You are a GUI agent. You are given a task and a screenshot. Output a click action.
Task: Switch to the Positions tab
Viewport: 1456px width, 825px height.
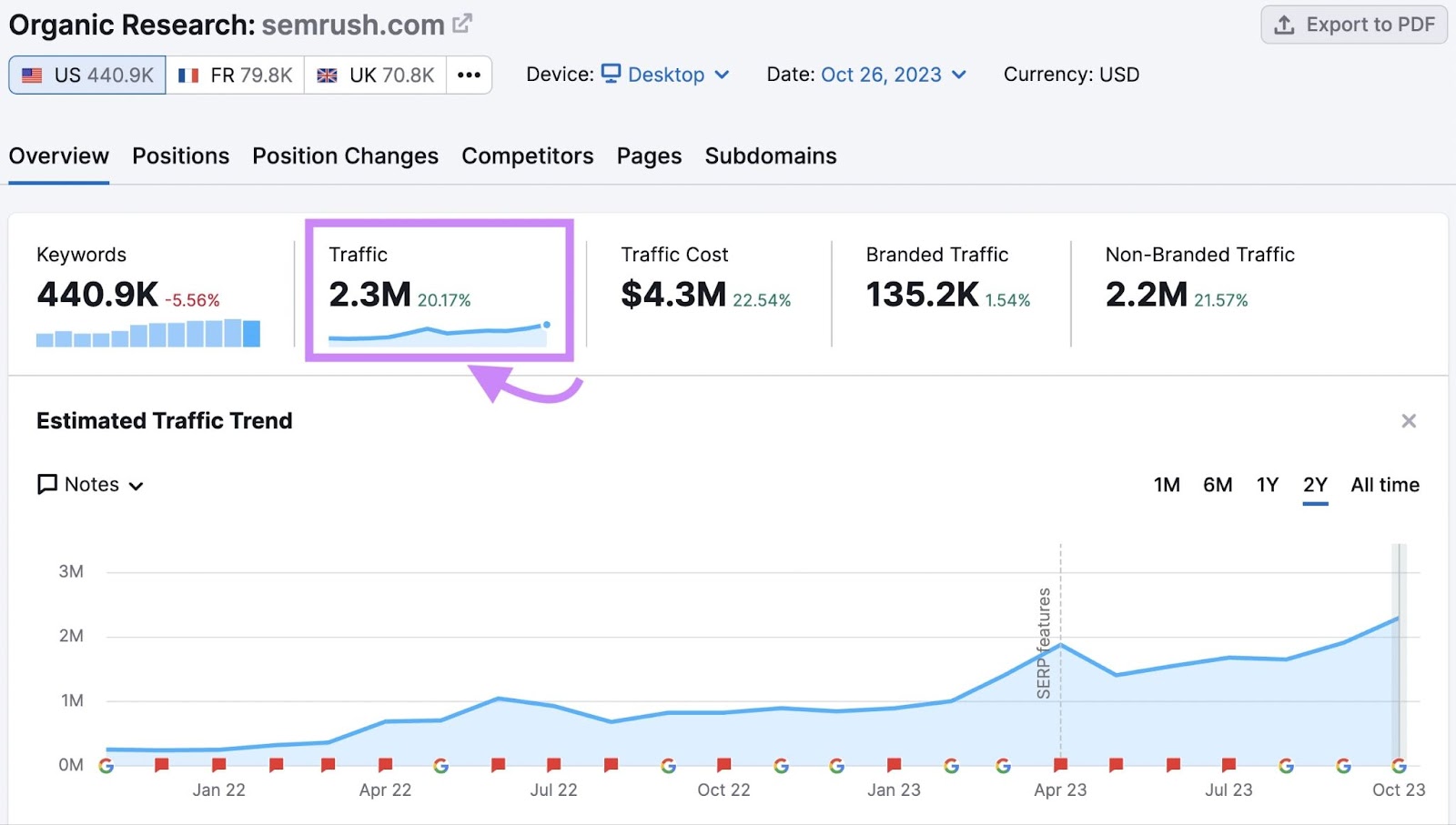tap(180, 156)
